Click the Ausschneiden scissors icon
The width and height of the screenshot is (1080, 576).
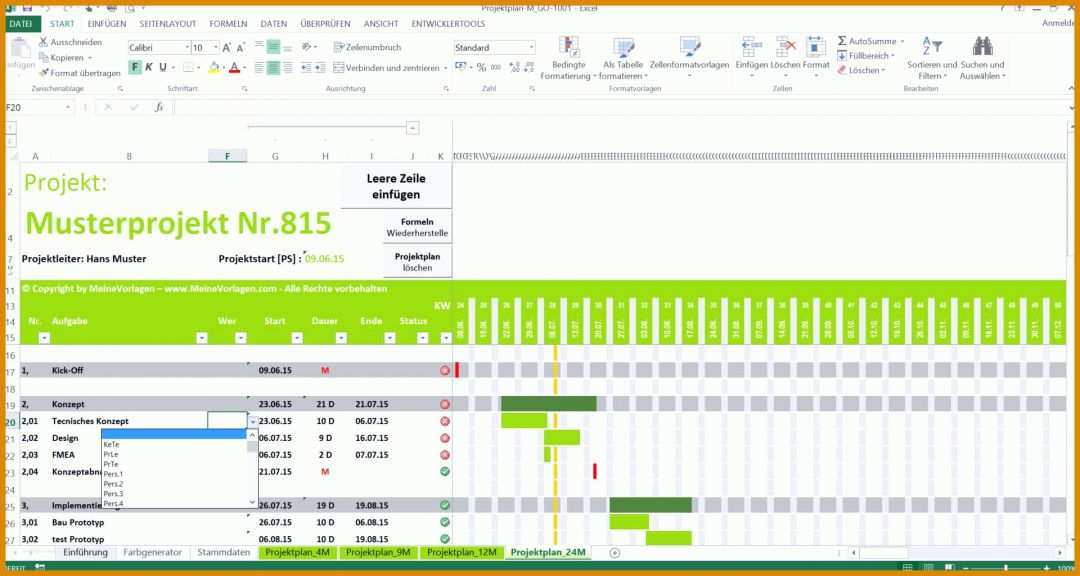click(43, 43)
